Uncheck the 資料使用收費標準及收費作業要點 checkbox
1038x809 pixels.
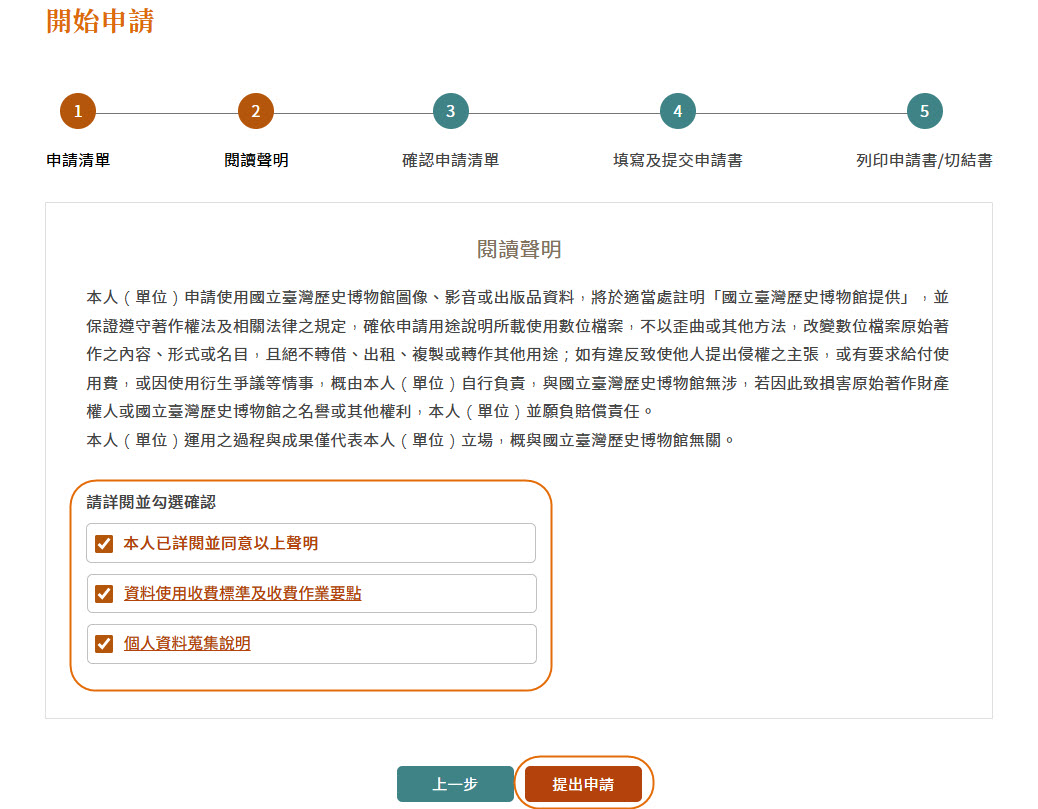click(104, 594)
